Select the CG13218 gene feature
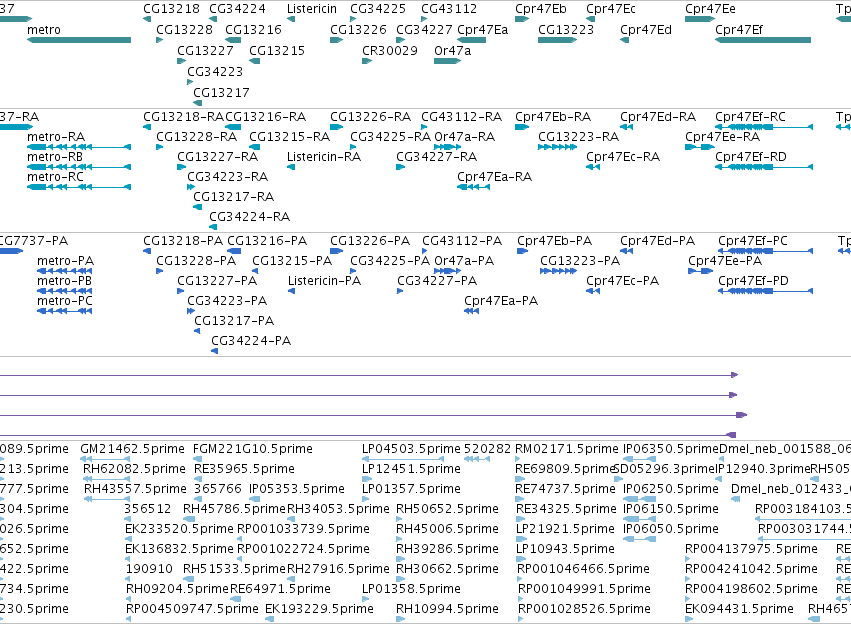The height and width of the screenshot is (624, 851). click(x=147, y=20)
